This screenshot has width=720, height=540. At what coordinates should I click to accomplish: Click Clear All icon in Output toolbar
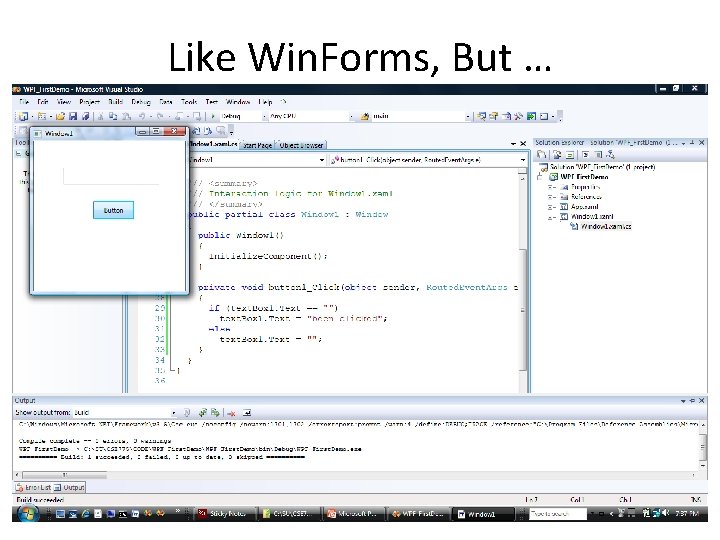(x=232, y=413)
